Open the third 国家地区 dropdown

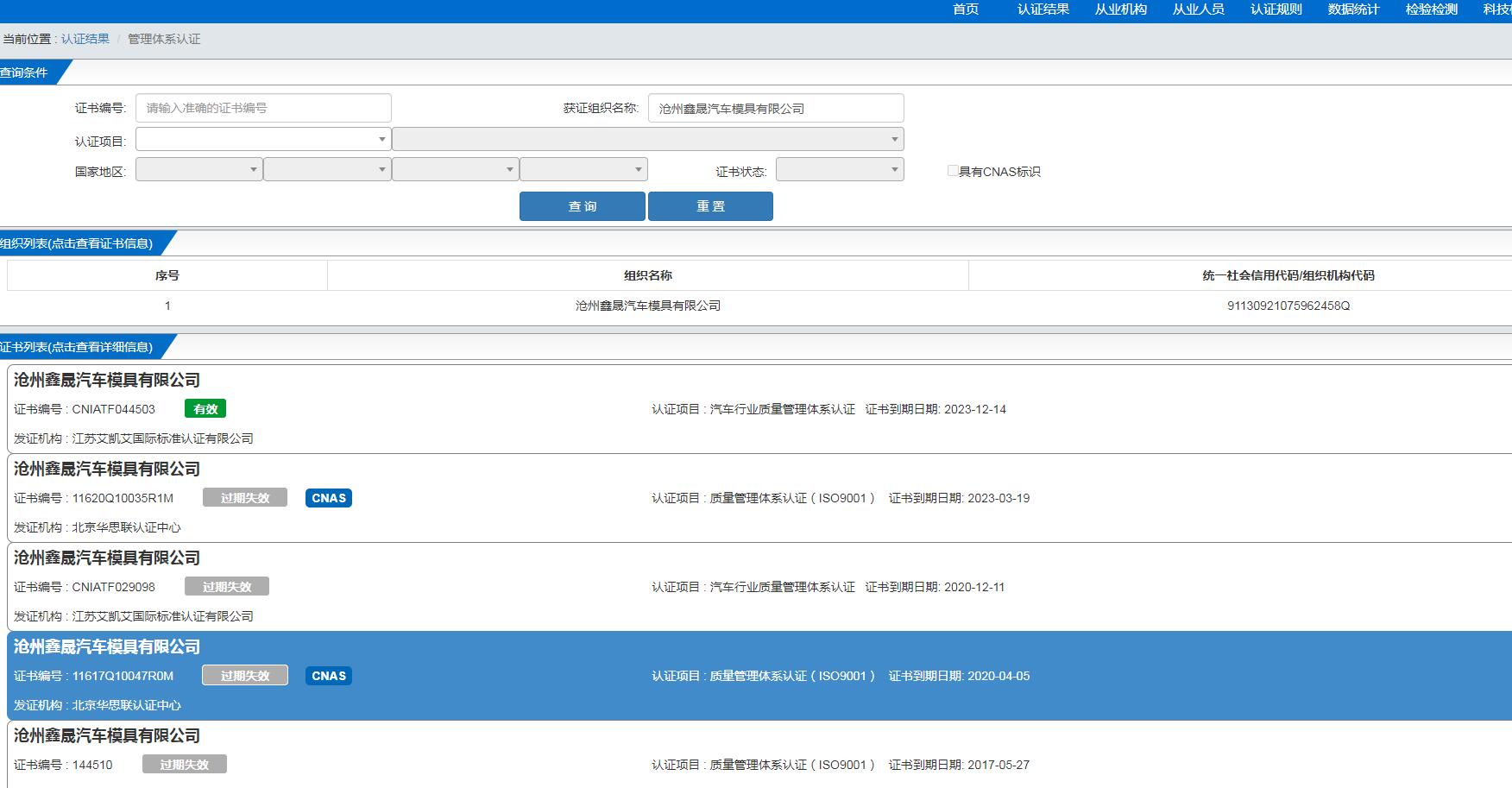[455, 169]
